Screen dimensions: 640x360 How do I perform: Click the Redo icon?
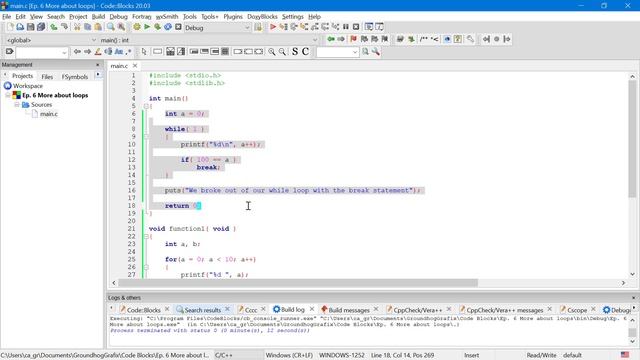(x=64, y=27)
